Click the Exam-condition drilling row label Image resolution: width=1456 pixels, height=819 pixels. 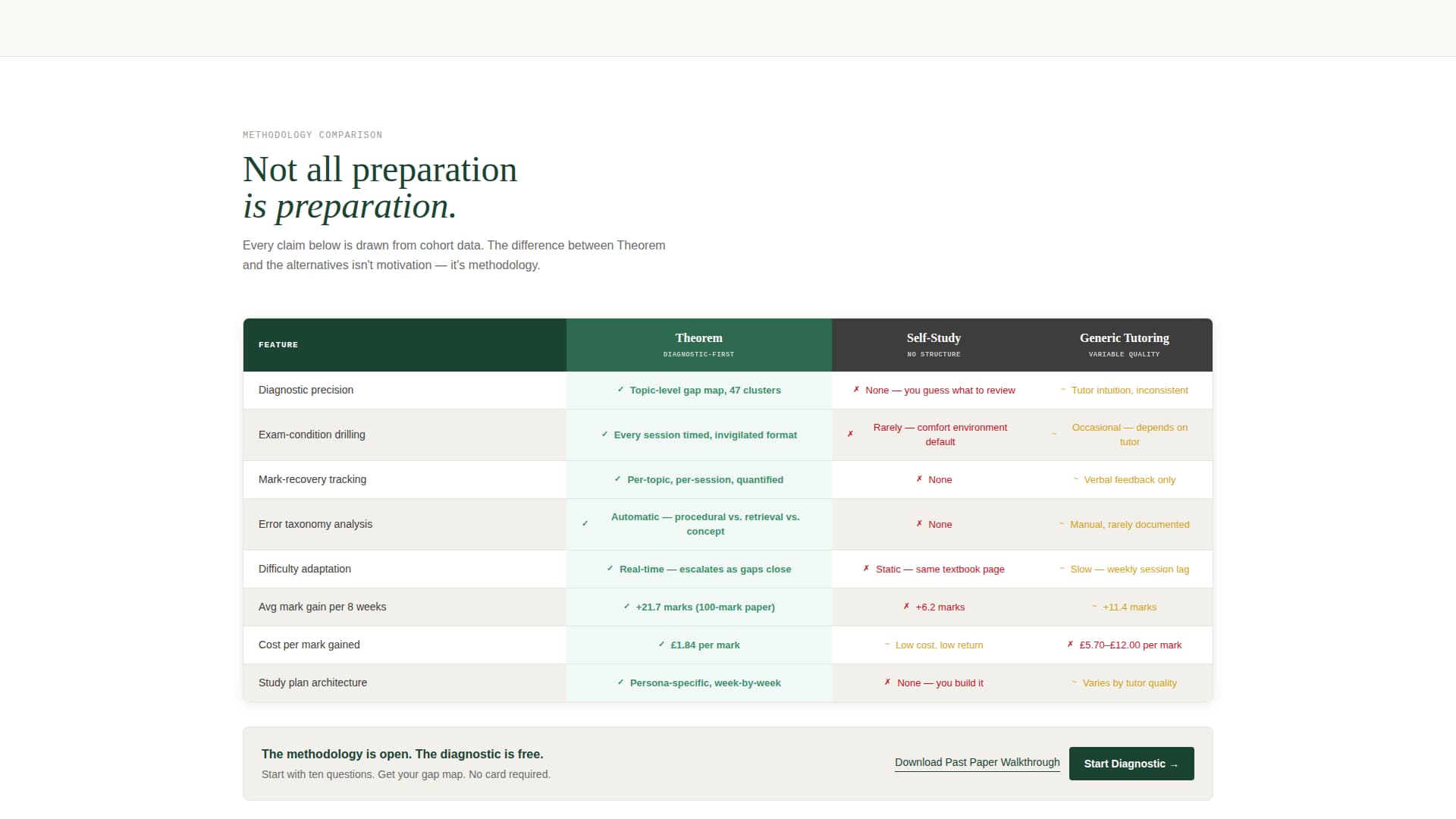(x=312, y=435)
